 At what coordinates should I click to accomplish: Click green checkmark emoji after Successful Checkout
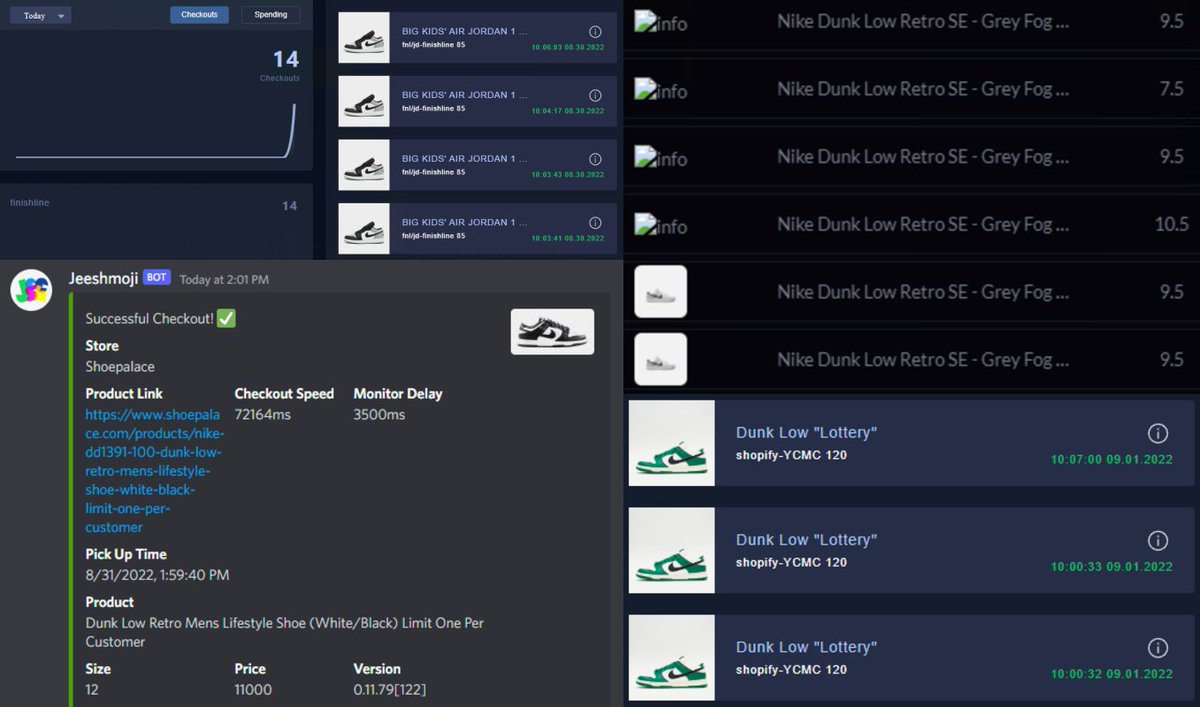(x=226, y=318)
